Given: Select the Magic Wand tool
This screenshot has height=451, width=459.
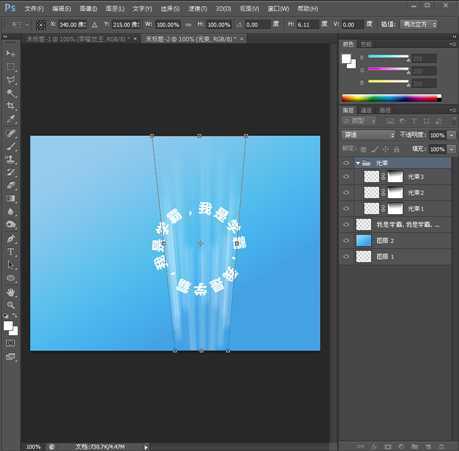Looking at the screenshot, I should pyautogui.click(x=11, y=93).
